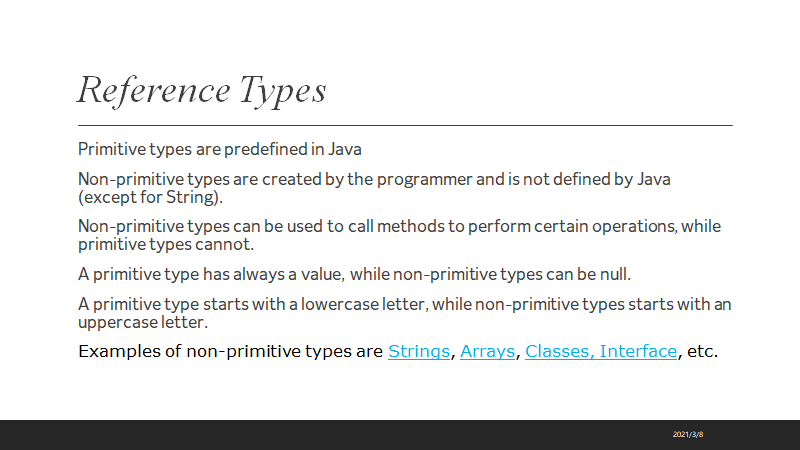The image size is (800, 450).
Task: Click the 'etc.' text after the links
Action: pos(704,352)
